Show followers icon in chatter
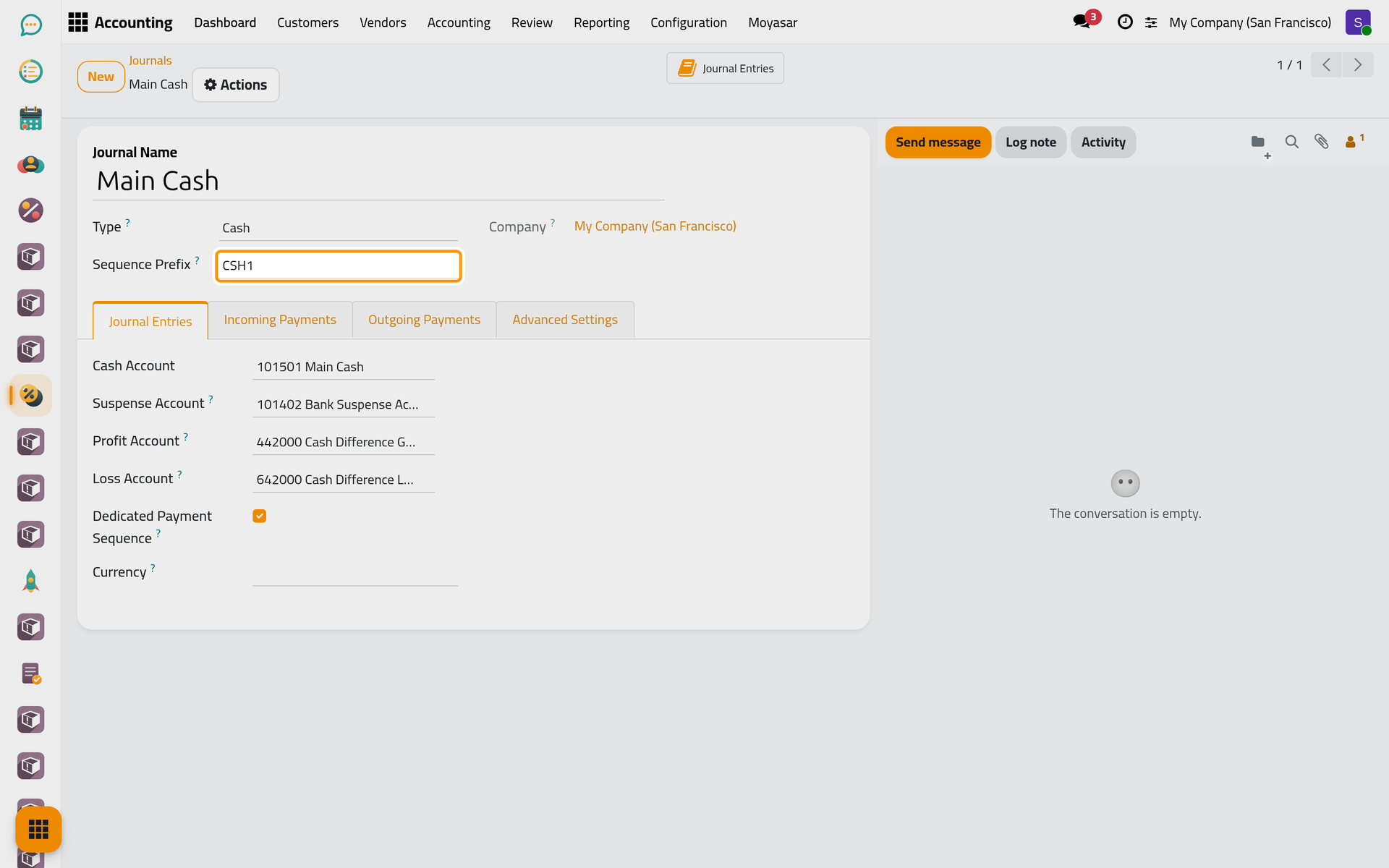The height and width of the screenshot is (868, 1389). point(1354,141)
